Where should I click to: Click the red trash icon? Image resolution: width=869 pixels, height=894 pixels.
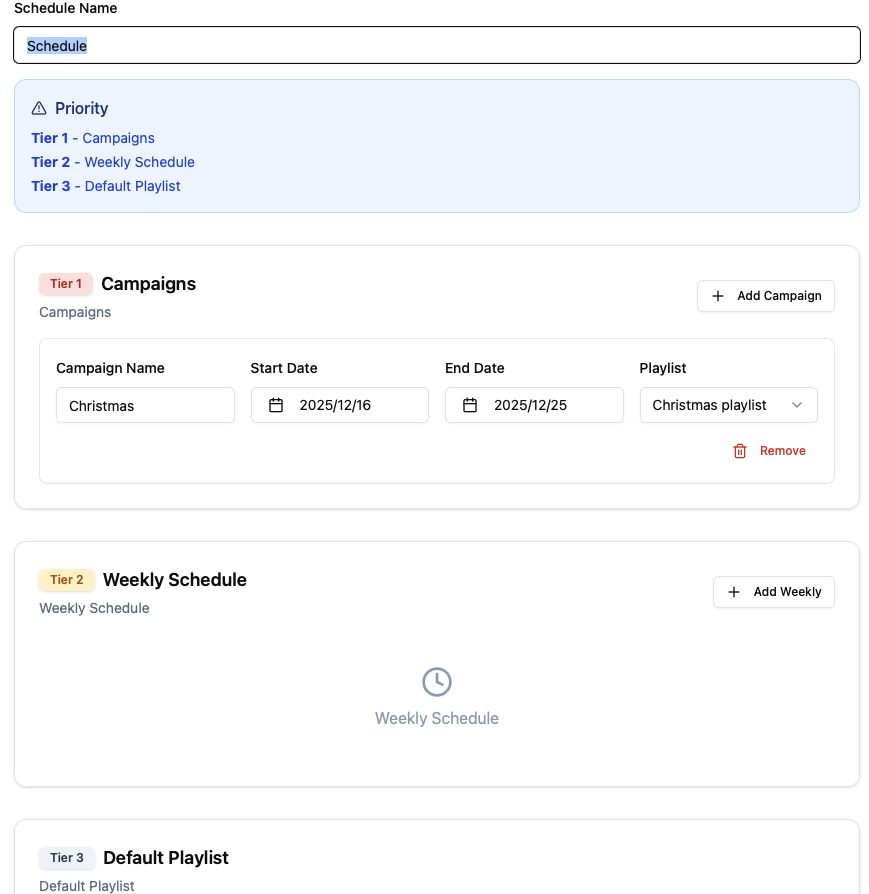pos(740,451)
